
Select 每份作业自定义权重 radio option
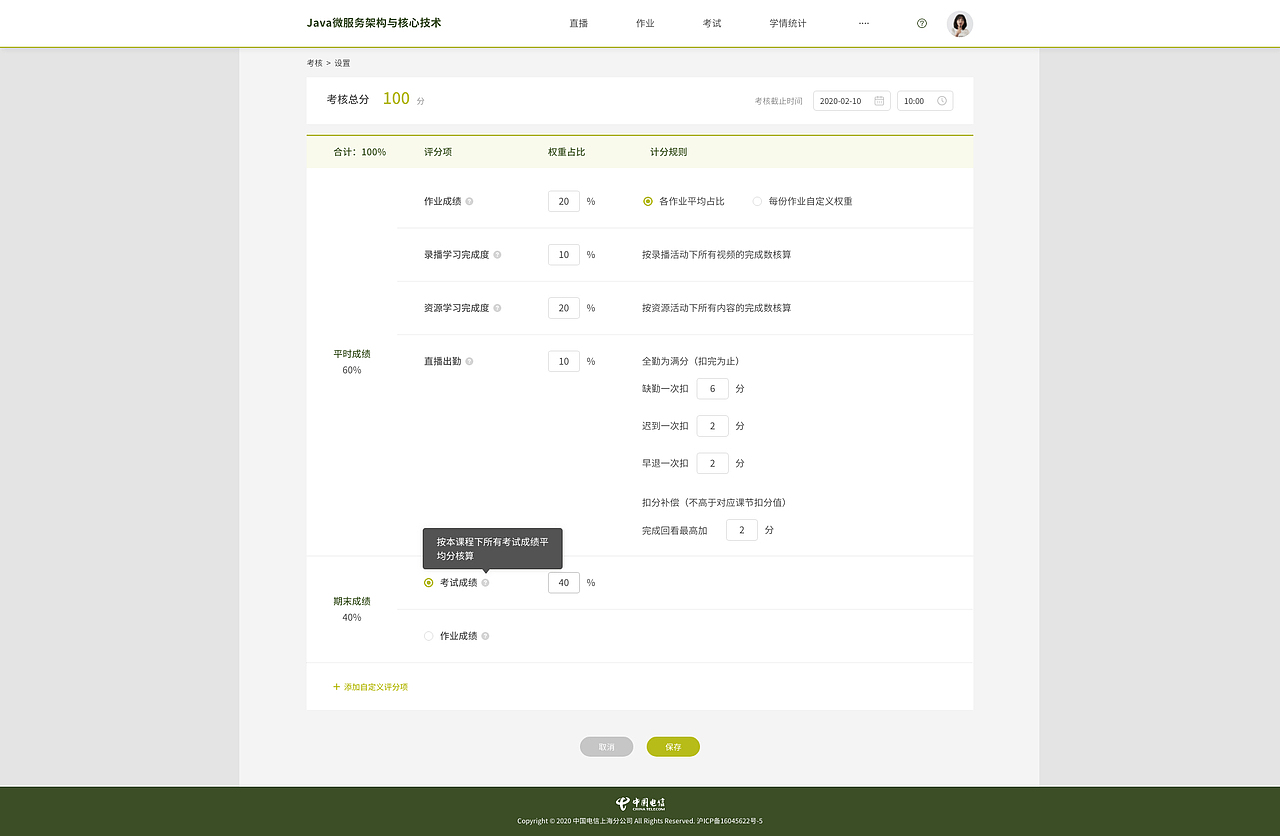[757, 201]
